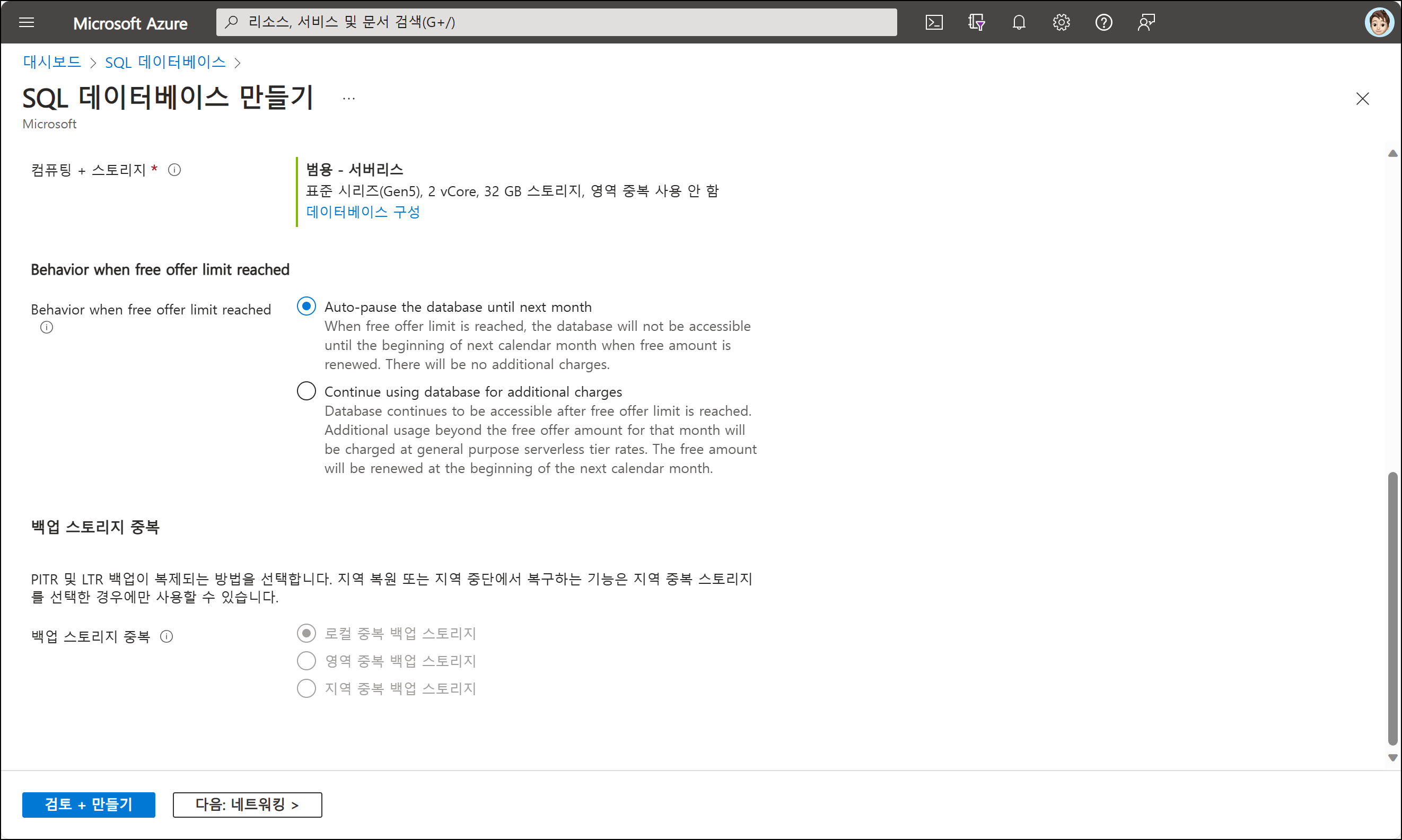The width and height of the screenshot is (1402, 840).
Task: Select 영역 중복 백업 스토리지 option
Action: 306,661
